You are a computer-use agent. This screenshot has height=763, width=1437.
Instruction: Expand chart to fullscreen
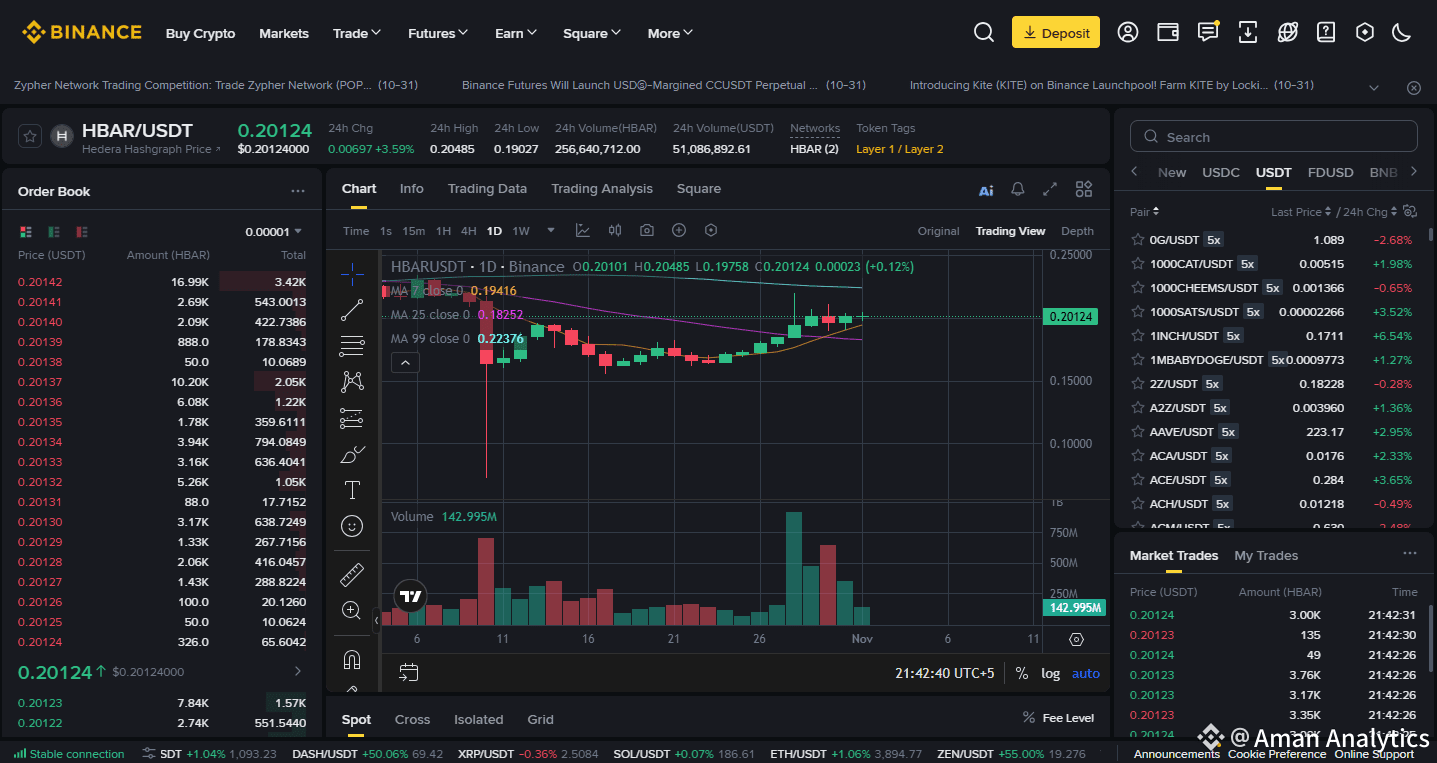click(1050, 189)
